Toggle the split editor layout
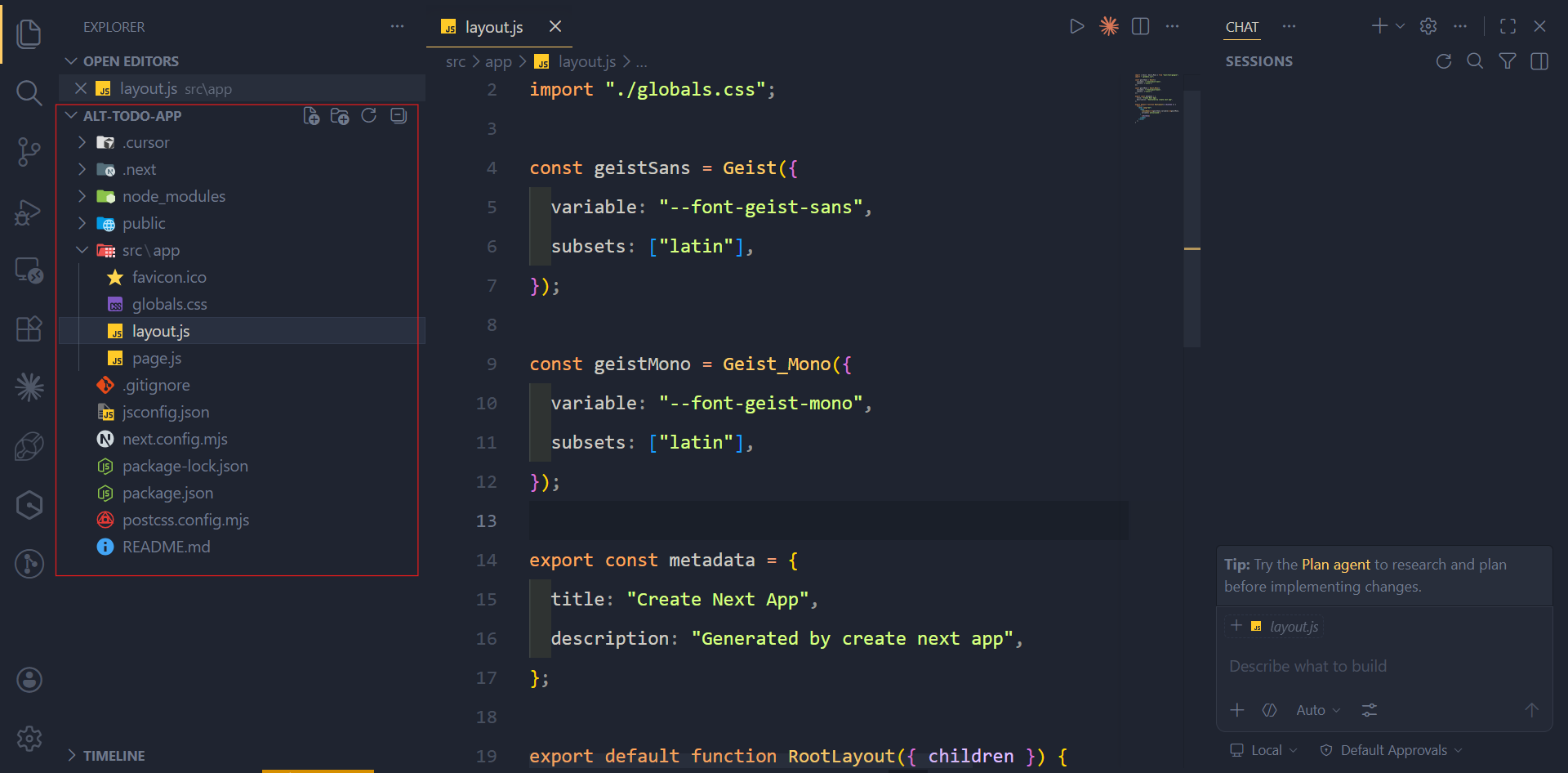1568x773 pixels. tap(1140, 25)
